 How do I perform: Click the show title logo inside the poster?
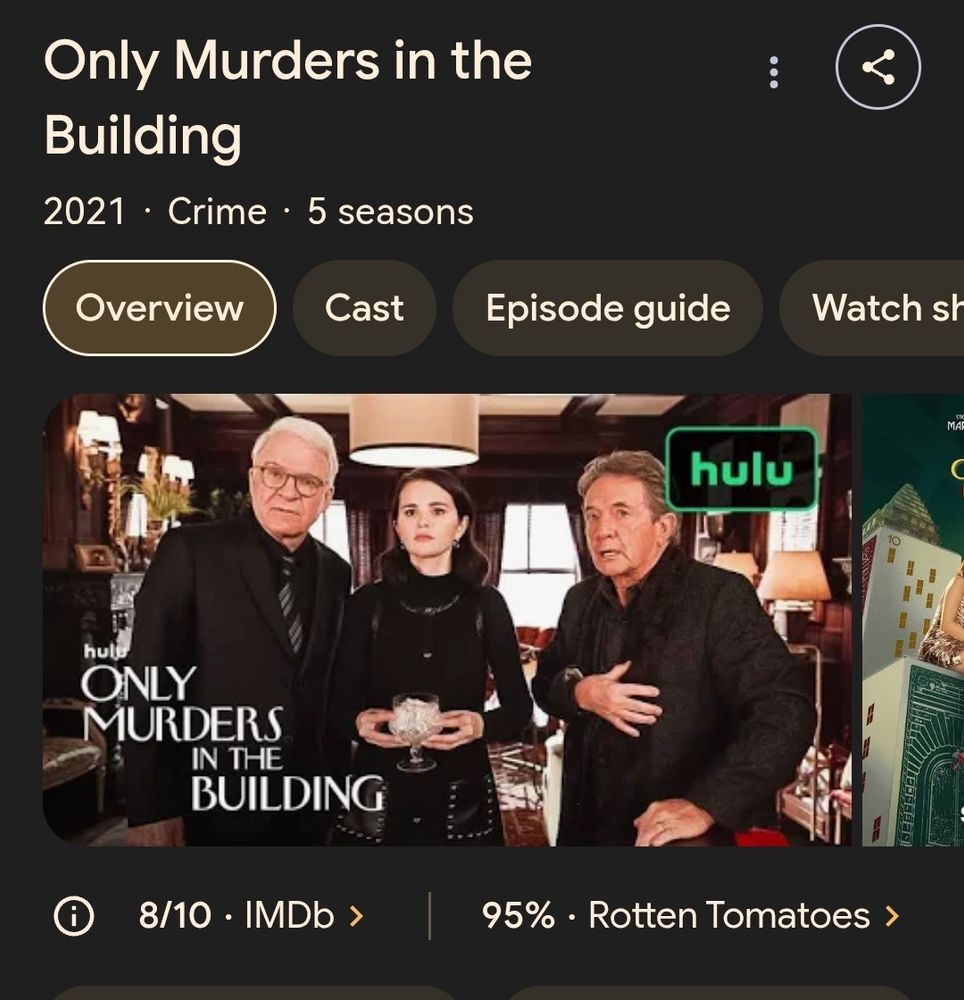click(x=233, y=738)
